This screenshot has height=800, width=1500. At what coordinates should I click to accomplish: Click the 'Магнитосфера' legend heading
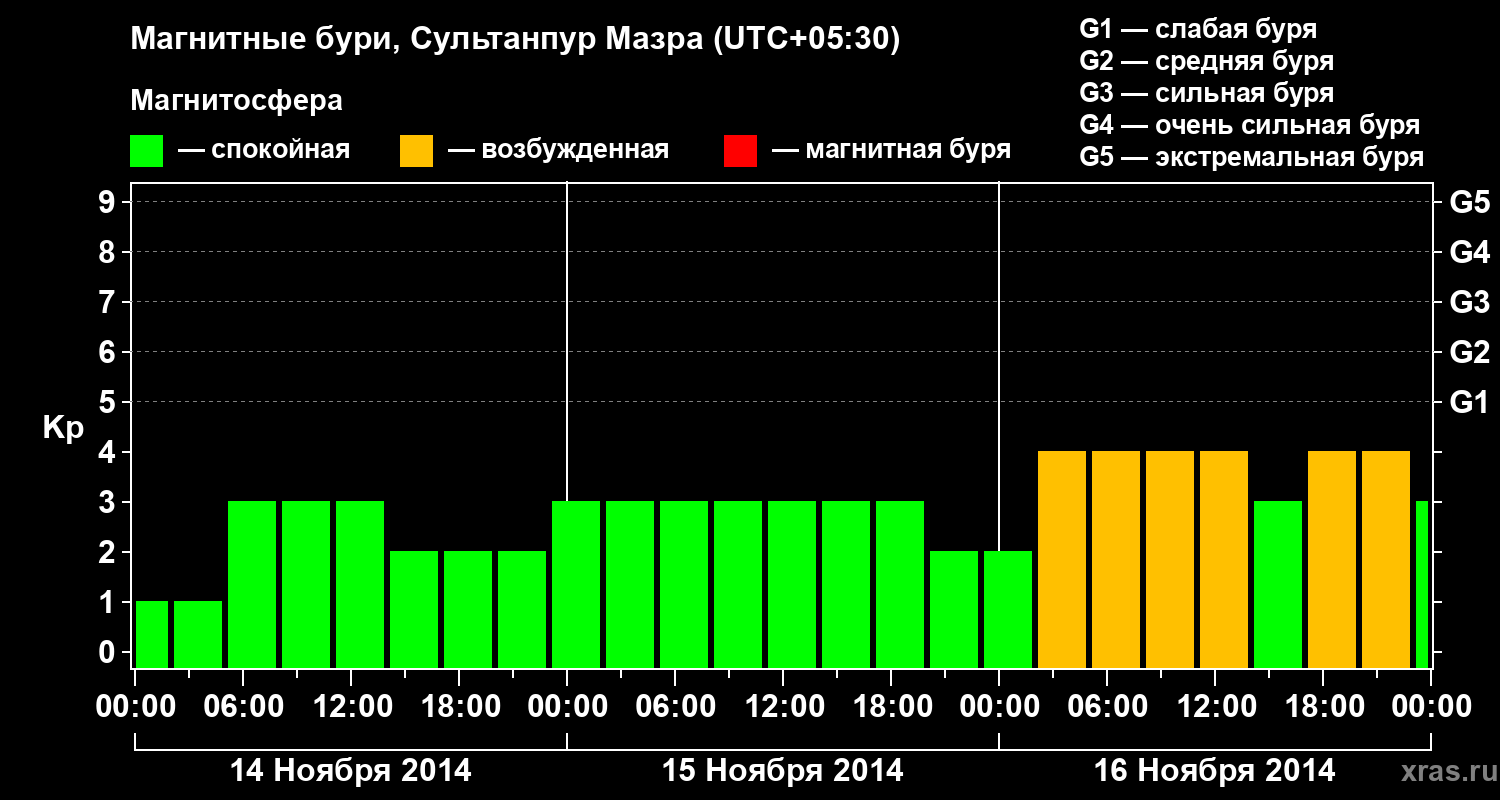tap(237, 101)
